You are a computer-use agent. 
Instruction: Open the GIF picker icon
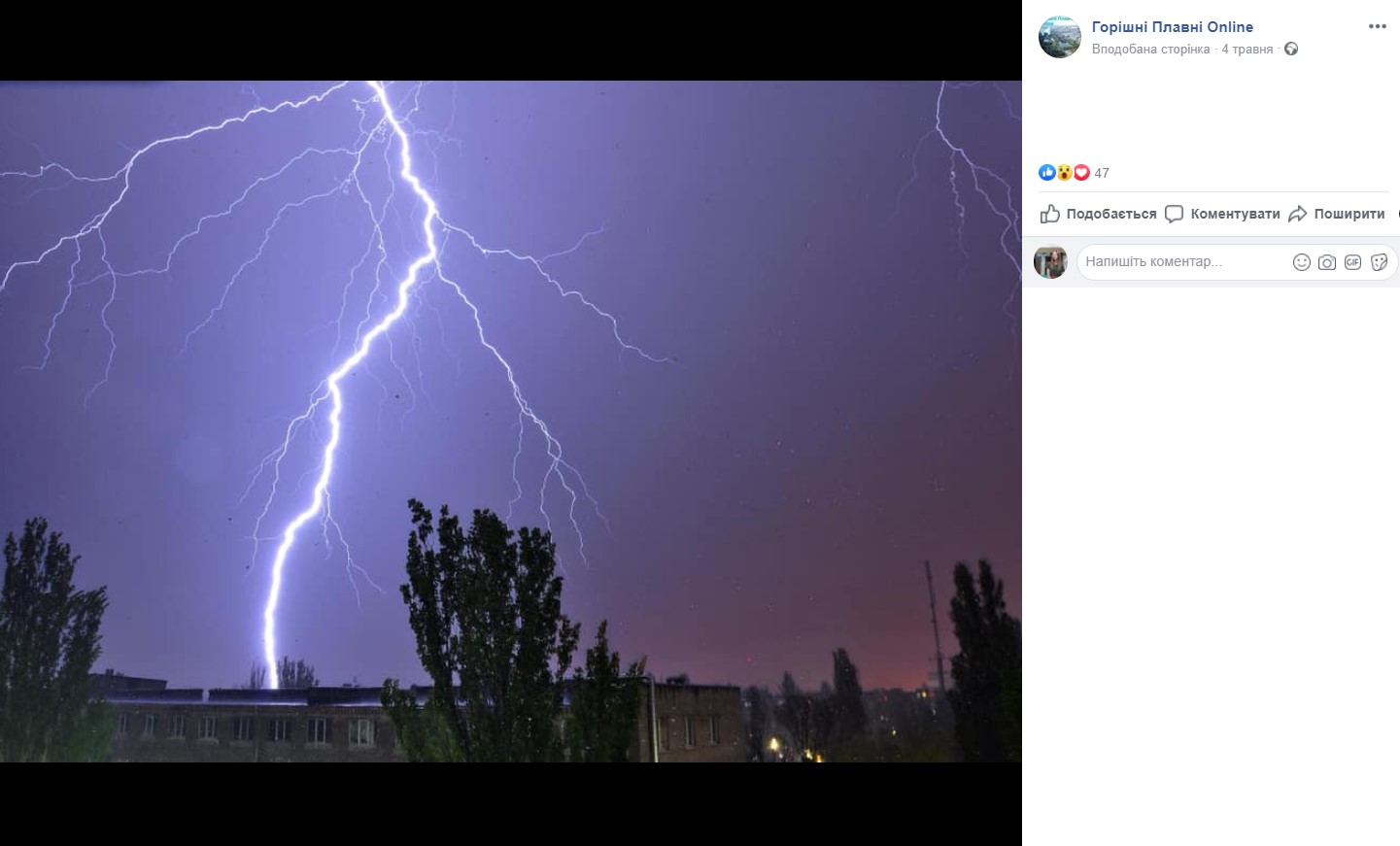(1352, 262)
